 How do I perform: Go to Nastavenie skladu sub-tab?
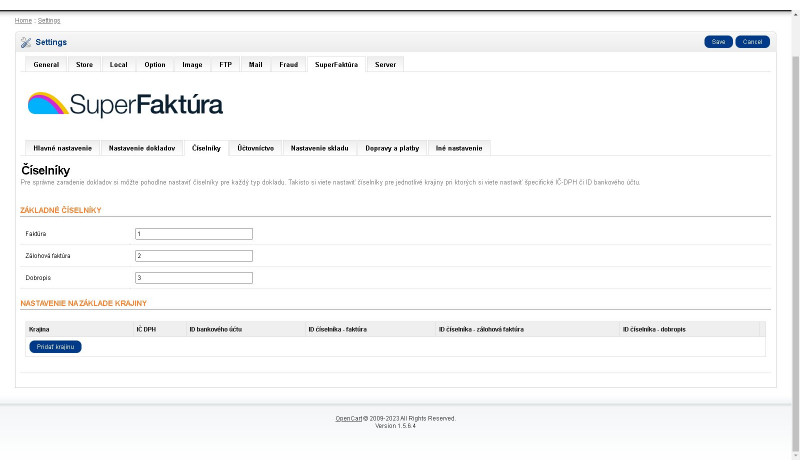tap(319, 149)
